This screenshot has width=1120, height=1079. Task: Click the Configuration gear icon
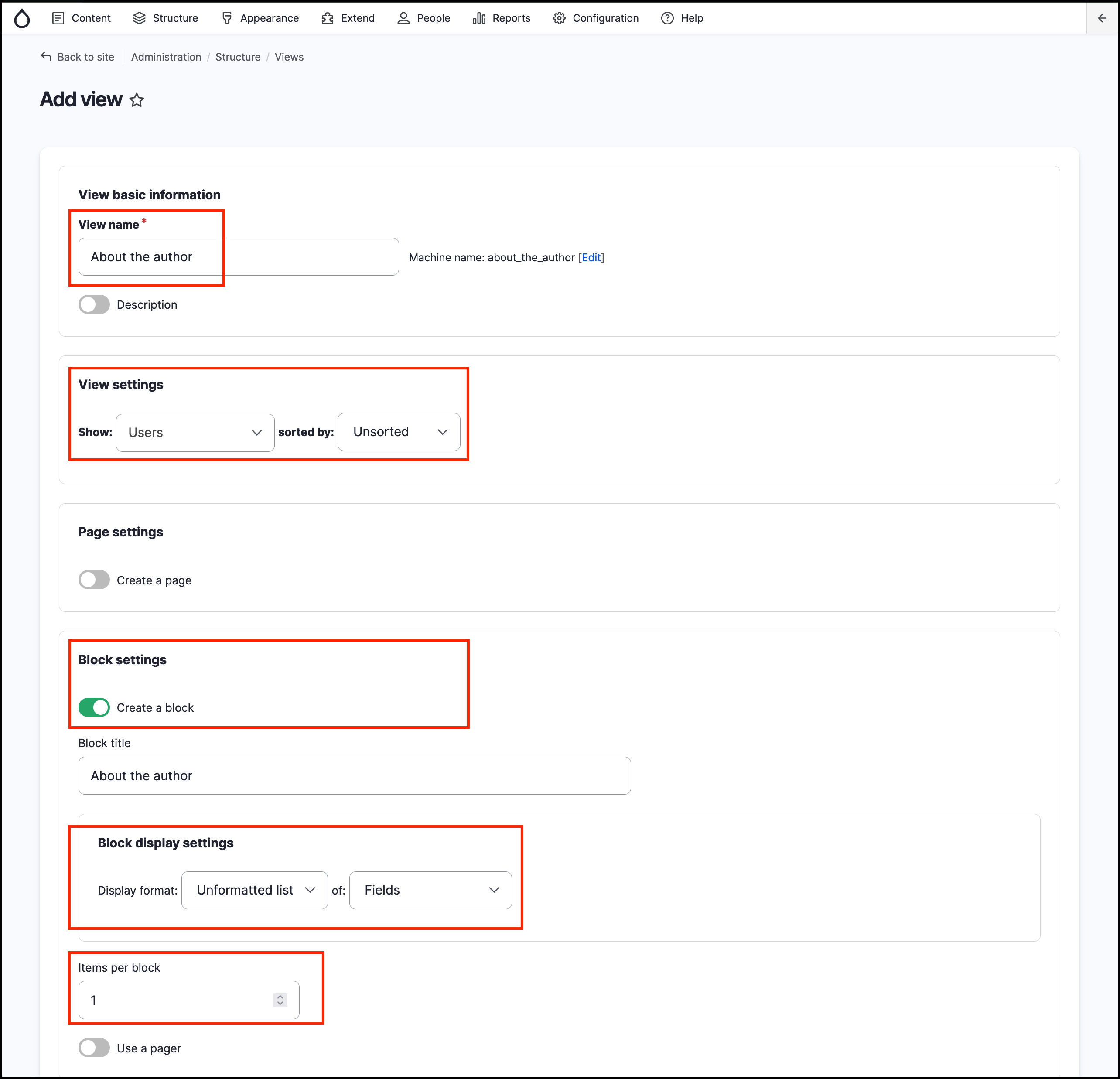click(559, 18)
